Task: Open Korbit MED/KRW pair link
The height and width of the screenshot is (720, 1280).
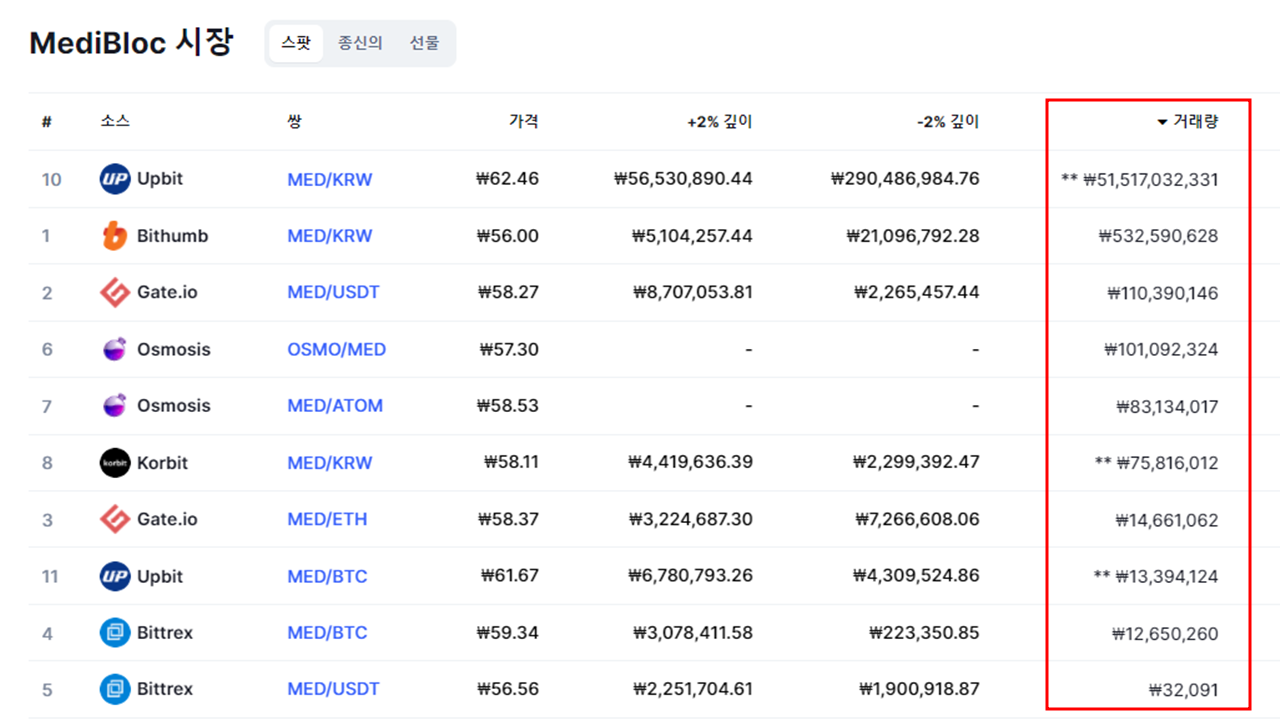Action: (x=330, y=463)
